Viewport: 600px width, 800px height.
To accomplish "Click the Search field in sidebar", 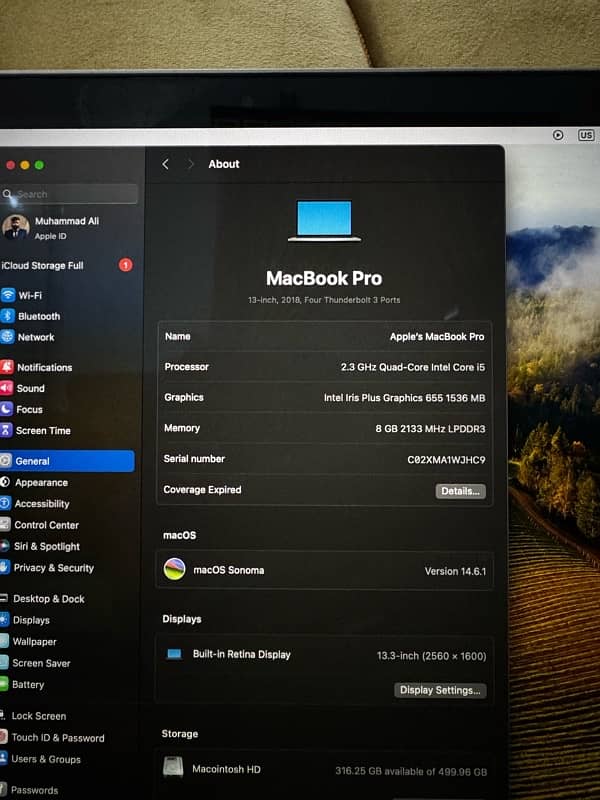I will click(70, 194).
